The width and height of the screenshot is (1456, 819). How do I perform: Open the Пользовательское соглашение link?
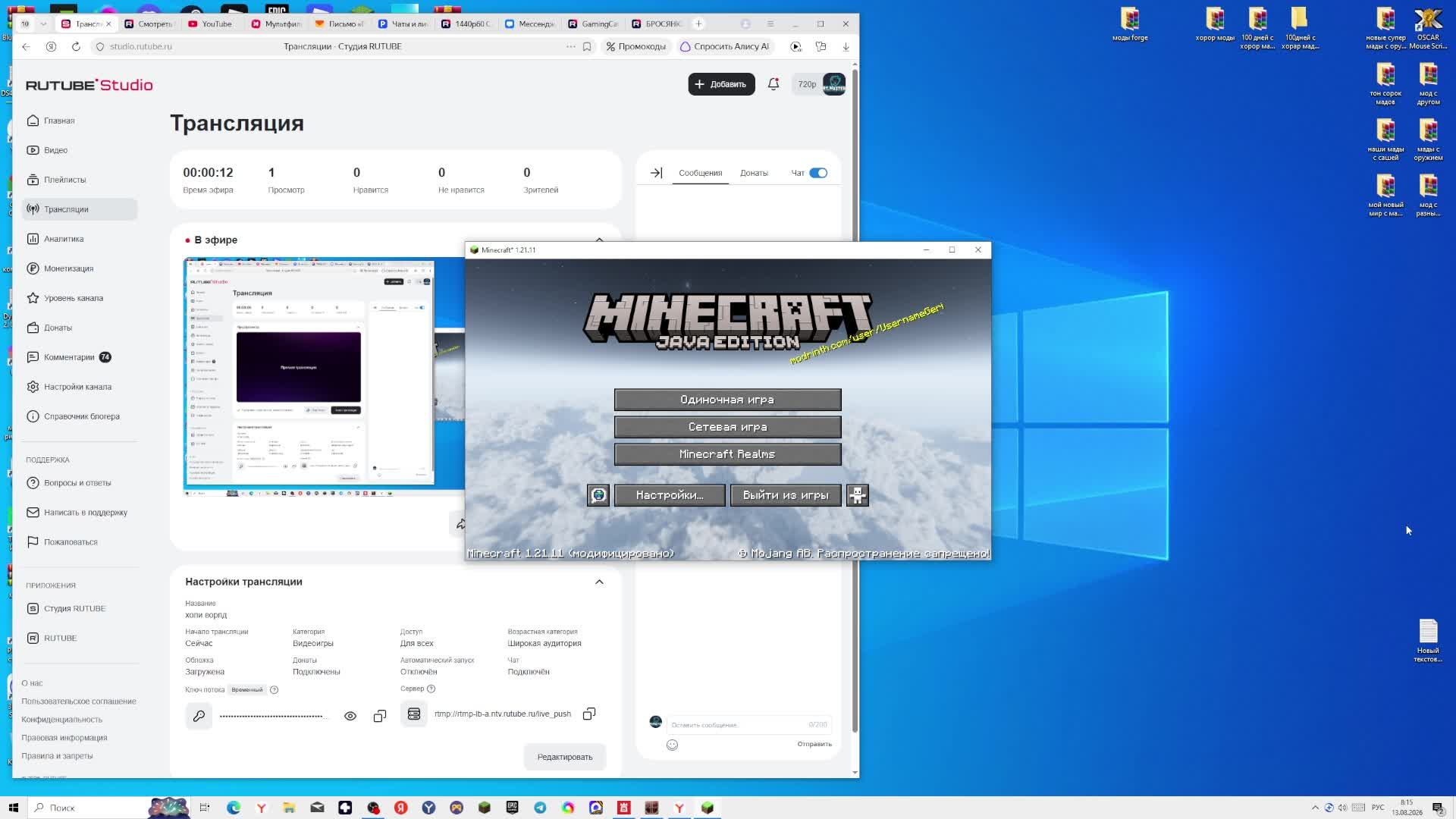tap(79, 701)
